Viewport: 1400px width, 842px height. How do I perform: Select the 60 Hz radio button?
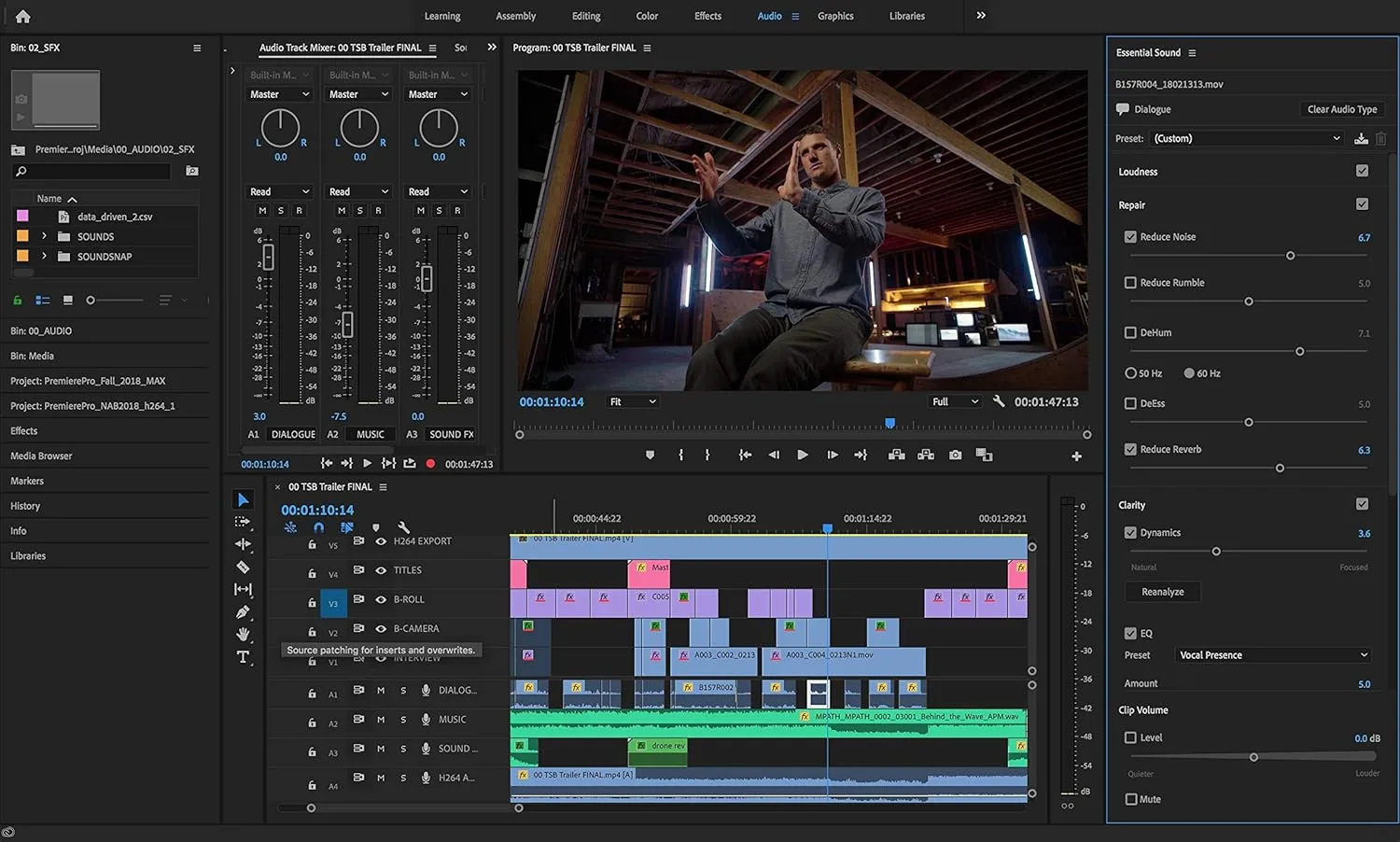click(x=1190, y=372)
